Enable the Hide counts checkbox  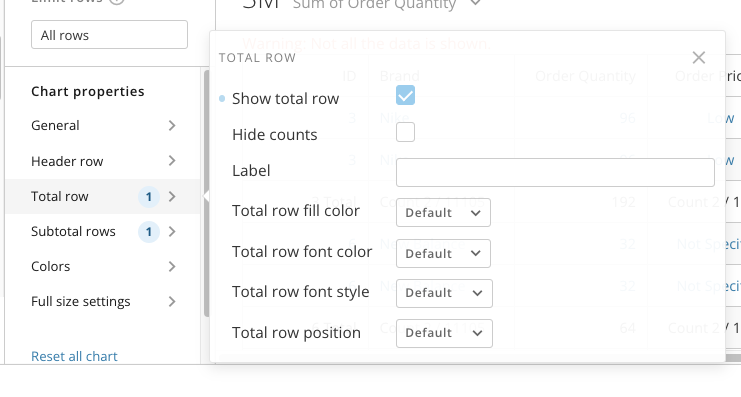[x=405, y=132]
